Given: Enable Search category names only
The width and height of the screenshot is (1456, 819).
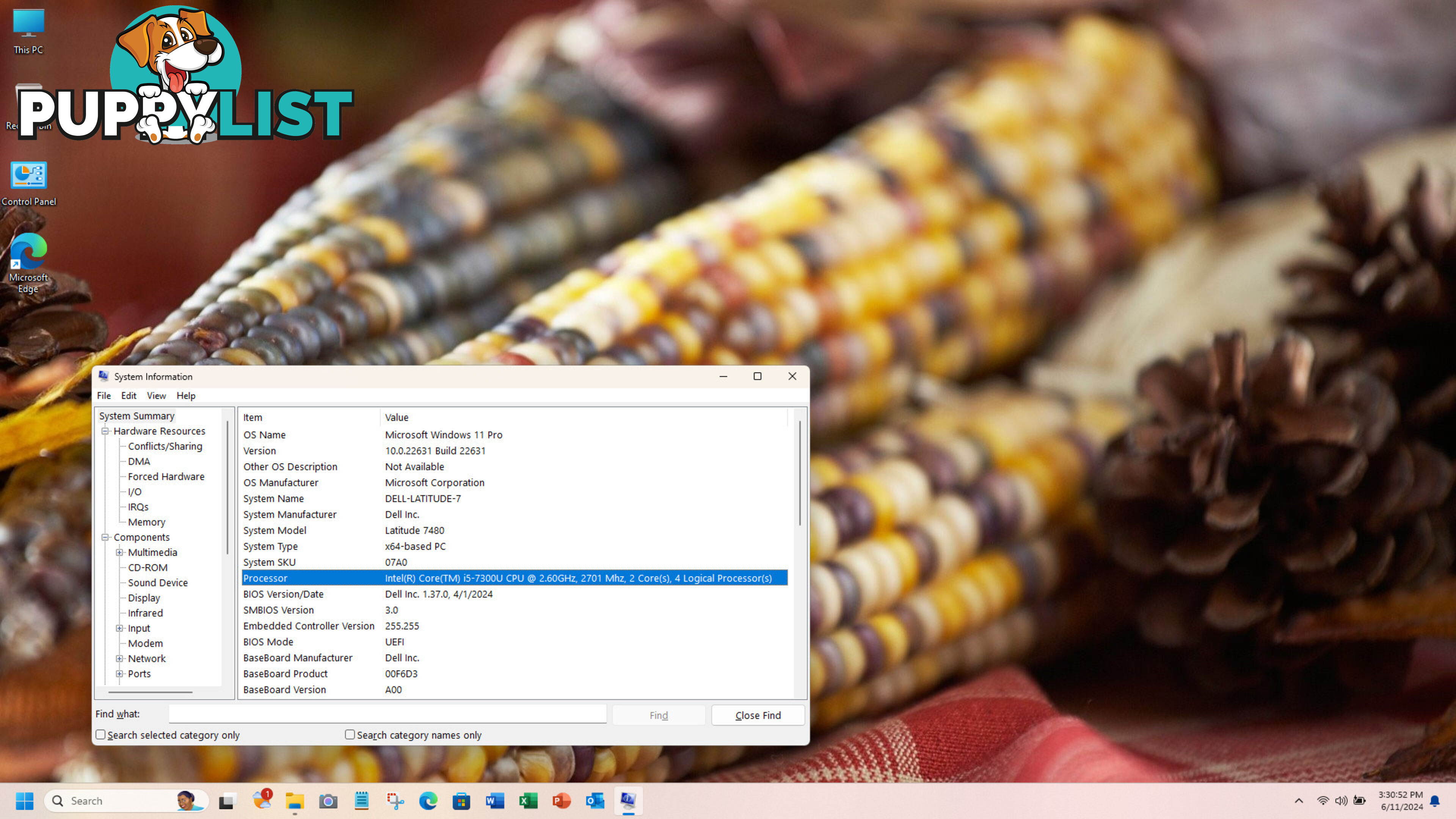Looking at the screenshot, I should (351, 735).
